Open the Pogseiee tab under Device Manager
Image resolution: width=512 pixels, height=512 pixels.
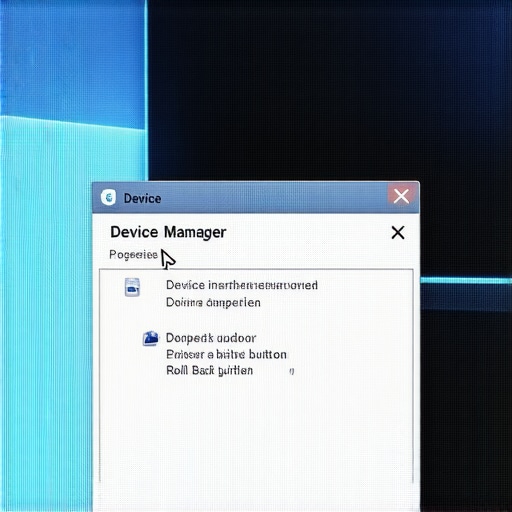pyautogui.click(x=133, y=255)
